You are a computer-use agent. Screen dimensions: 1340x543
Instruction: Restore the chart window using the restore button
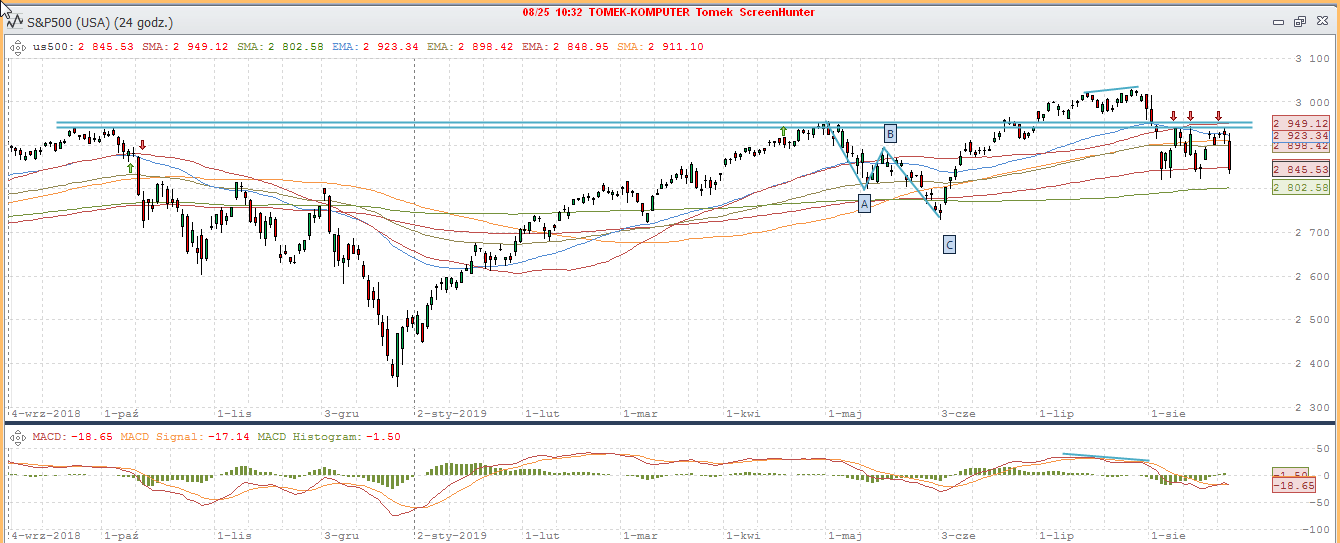[x=1299, y=21]
